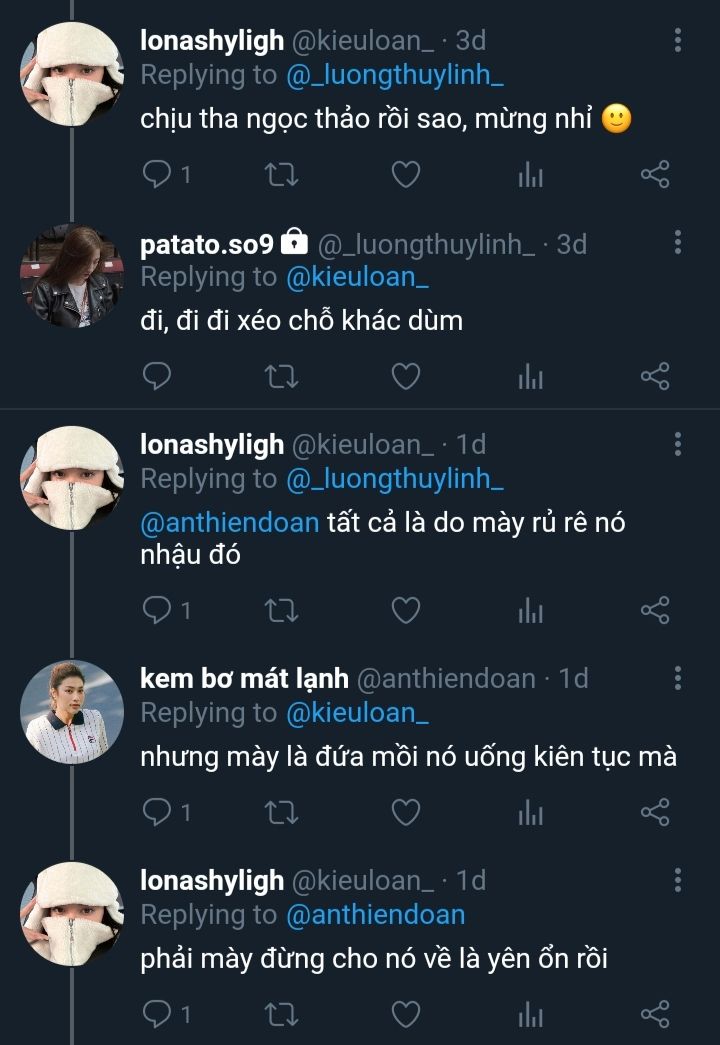
Task: Open more options on kem bơ mát lạnh's tweet
Action: [678, 679]
